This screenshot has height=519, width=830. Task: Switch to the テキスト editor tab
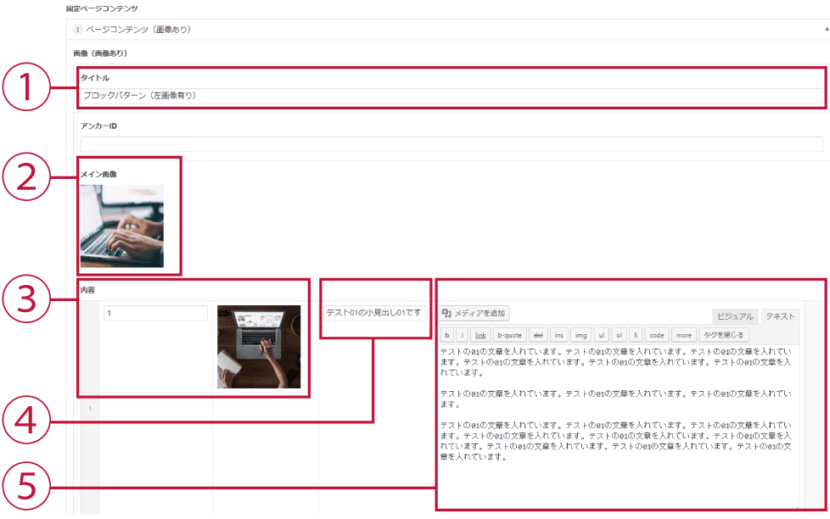[780, 315]
